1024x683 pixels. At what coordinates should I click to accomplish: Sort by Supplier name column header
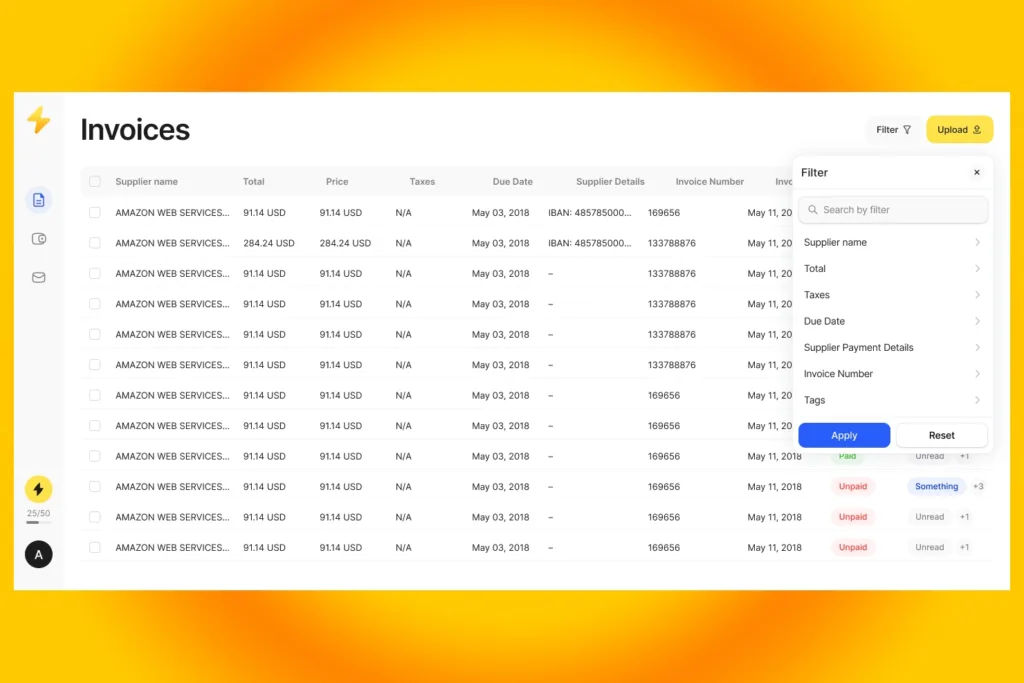tap(146, 182)
